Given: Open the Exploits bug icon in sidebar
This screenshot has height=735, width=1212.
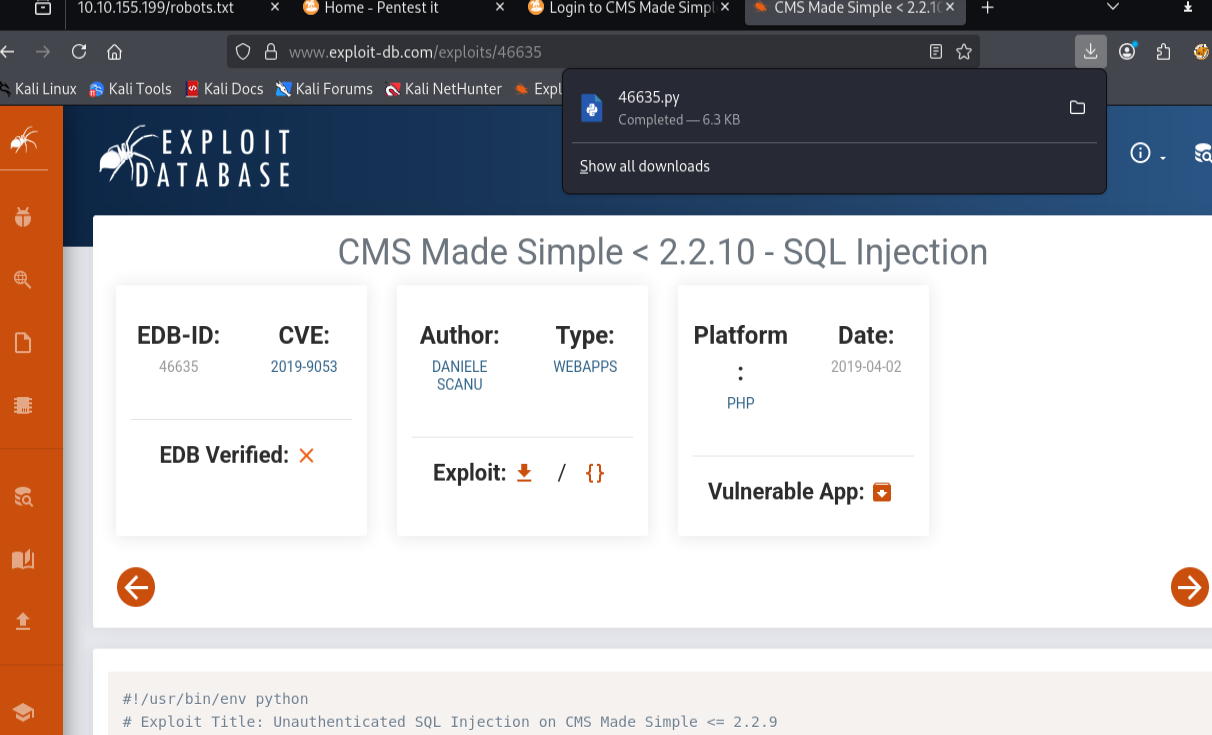Looking at the screenshot, I should tap(23, 218).
